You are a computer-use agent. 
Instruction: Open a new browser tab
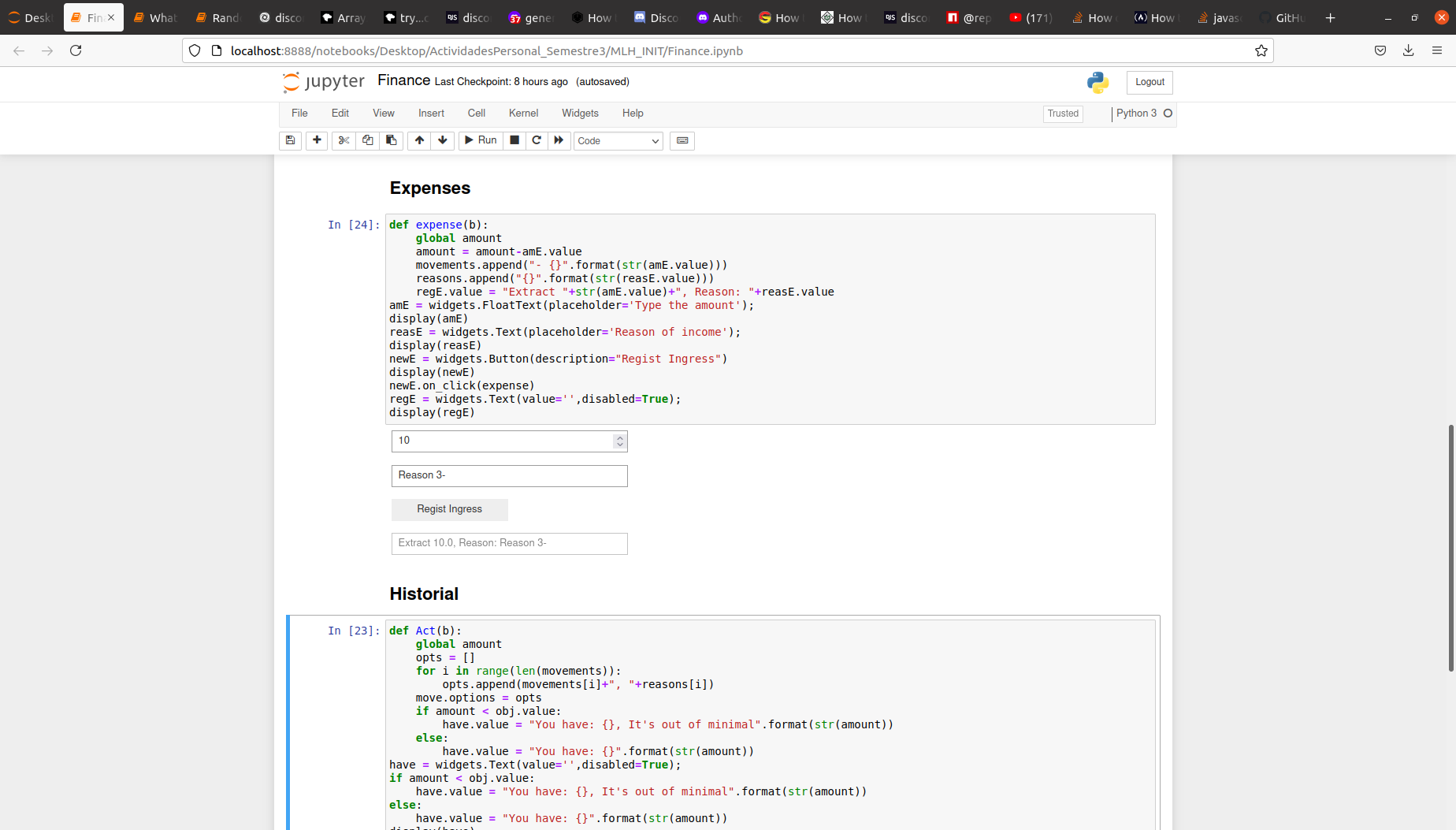1330,17
